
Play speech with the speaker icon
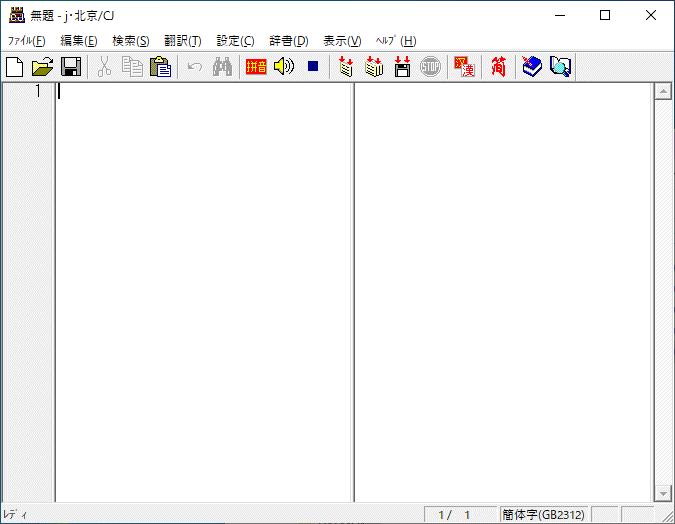pyautogui.click(x=284, y=67)
